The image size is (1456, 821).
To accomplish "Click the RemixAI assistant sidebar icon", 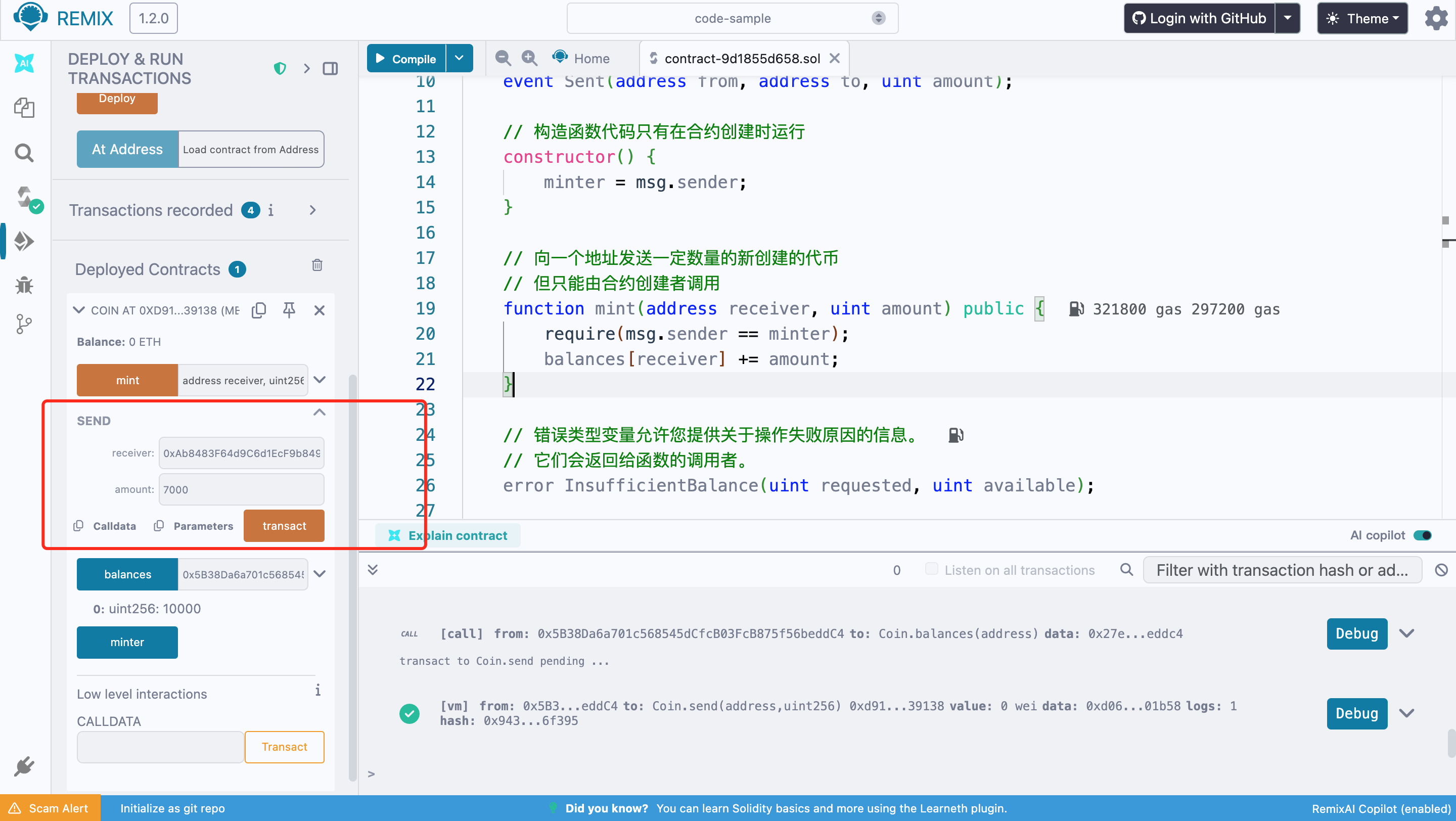I will pos(24,63).
